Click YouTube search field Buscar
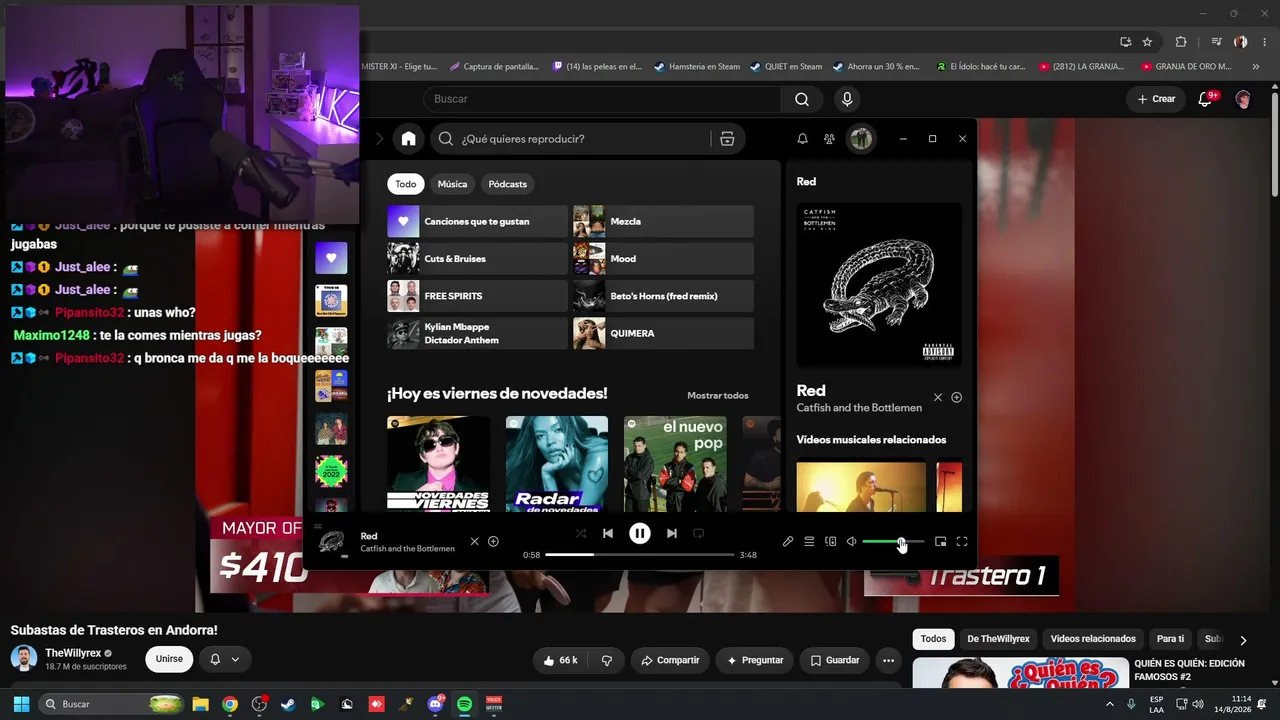 click(x=602, y=99)
